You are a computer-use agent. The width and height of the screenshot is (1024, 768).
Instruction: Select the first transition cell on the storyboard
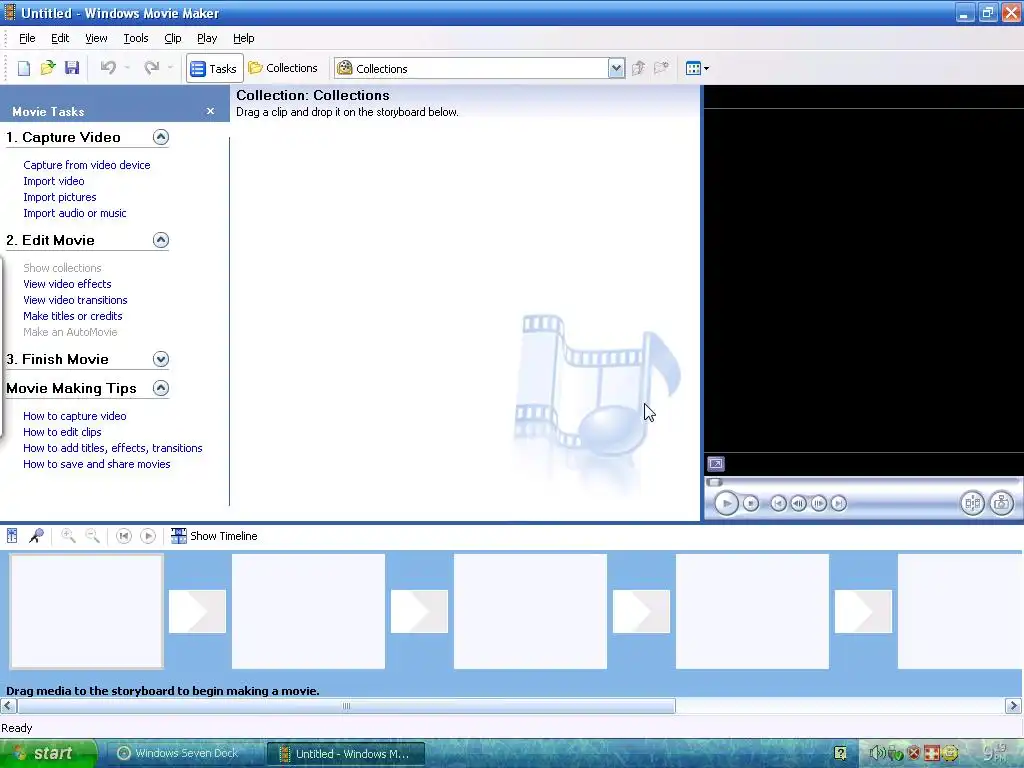(197, 611)
